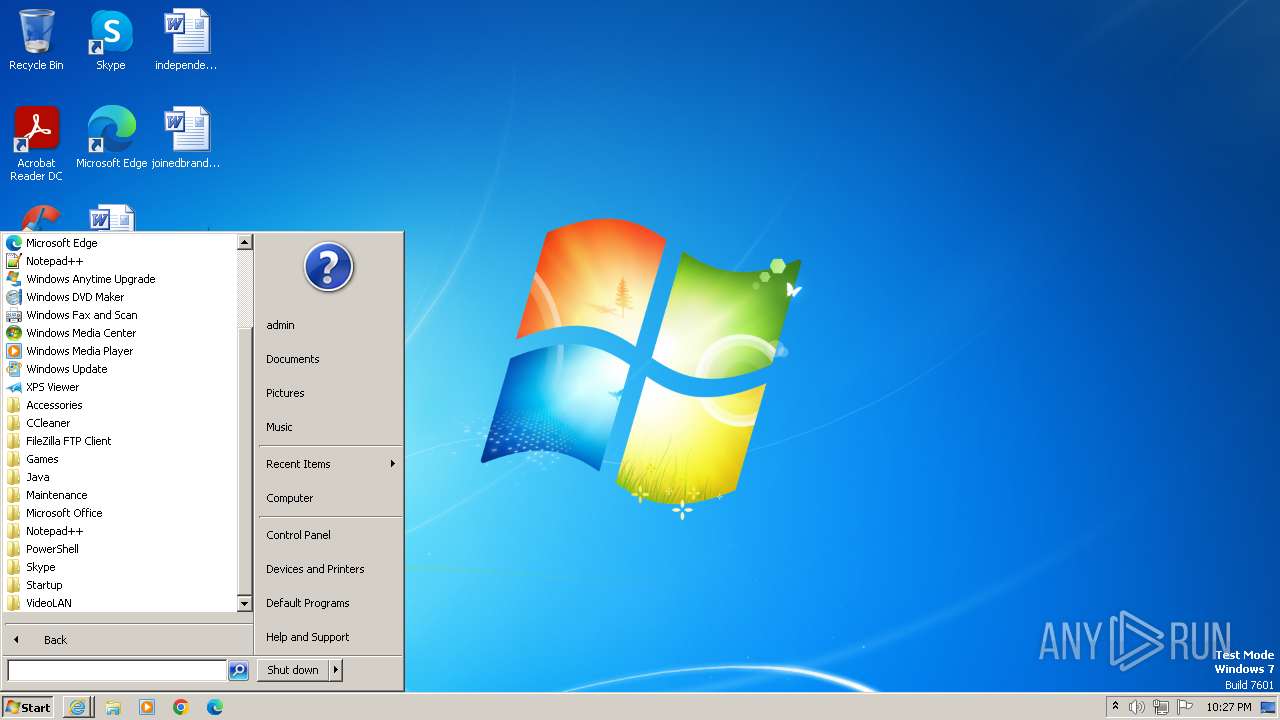Start Windows Media Center

click(x=120, y=333)
